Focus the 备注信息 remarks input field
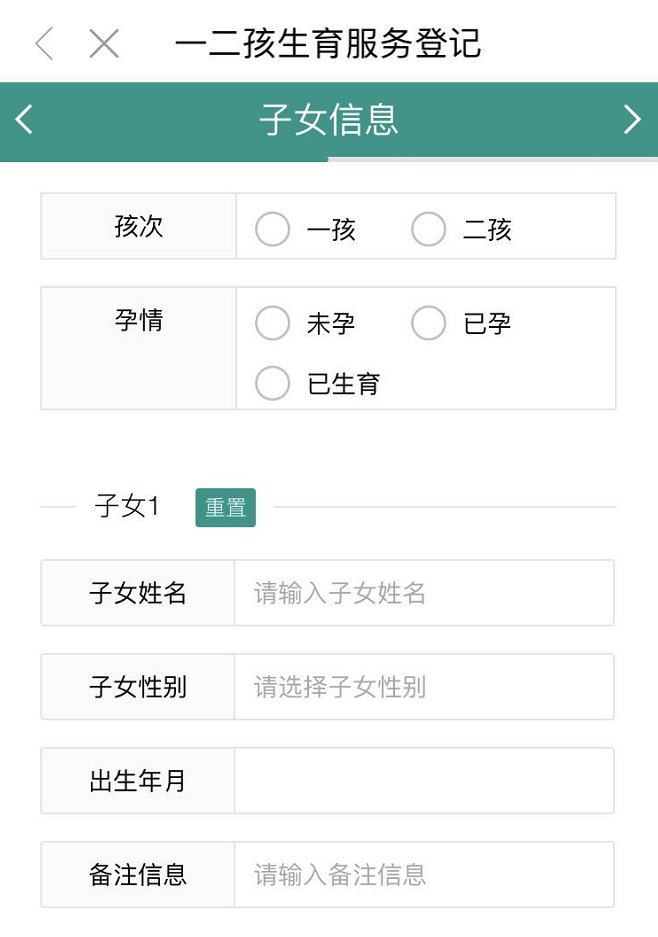Viewport: 658px width, 937px height. tap(423, 875)
